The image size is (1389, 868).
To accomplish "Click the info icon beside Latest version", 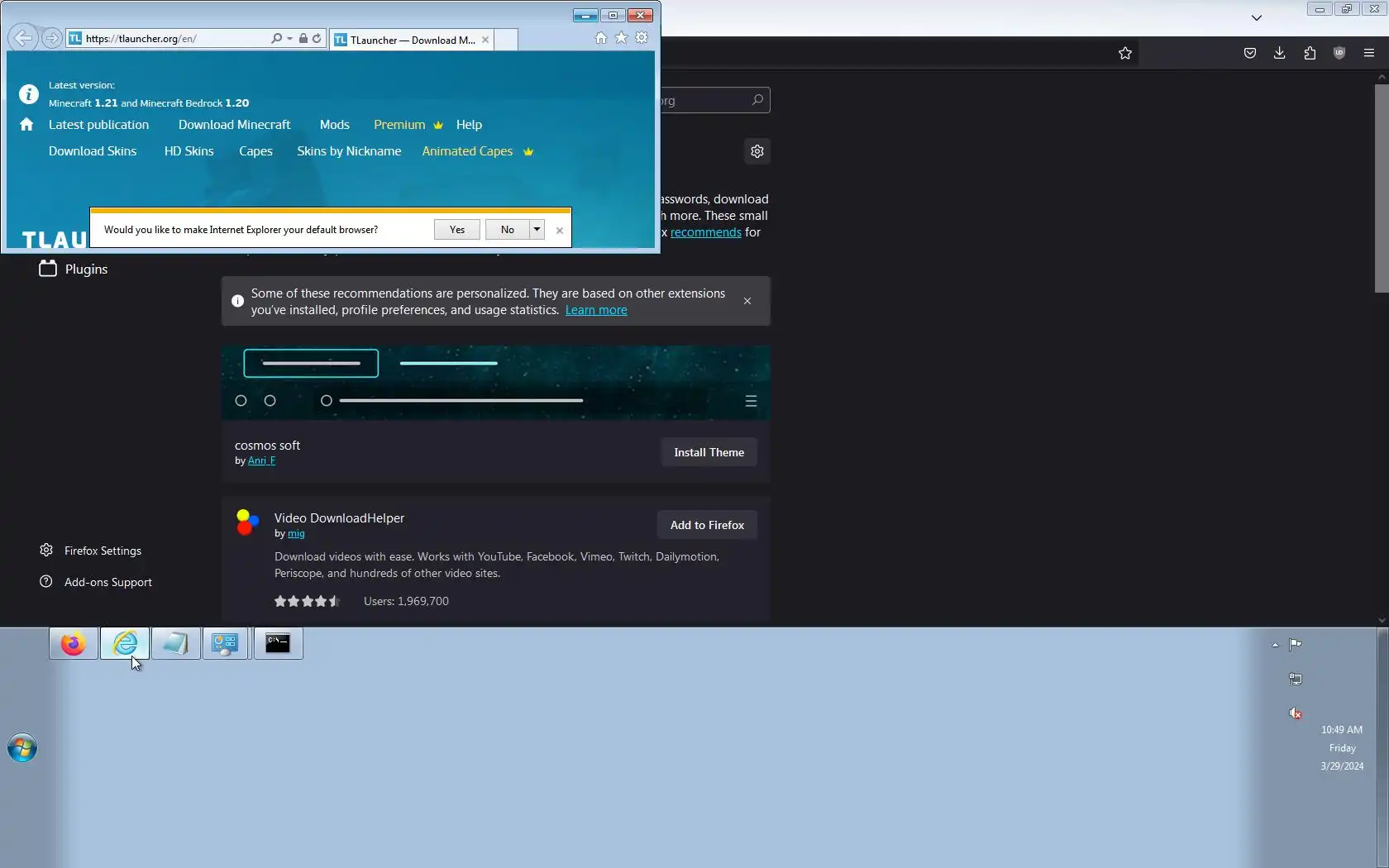I will [29, 94].
